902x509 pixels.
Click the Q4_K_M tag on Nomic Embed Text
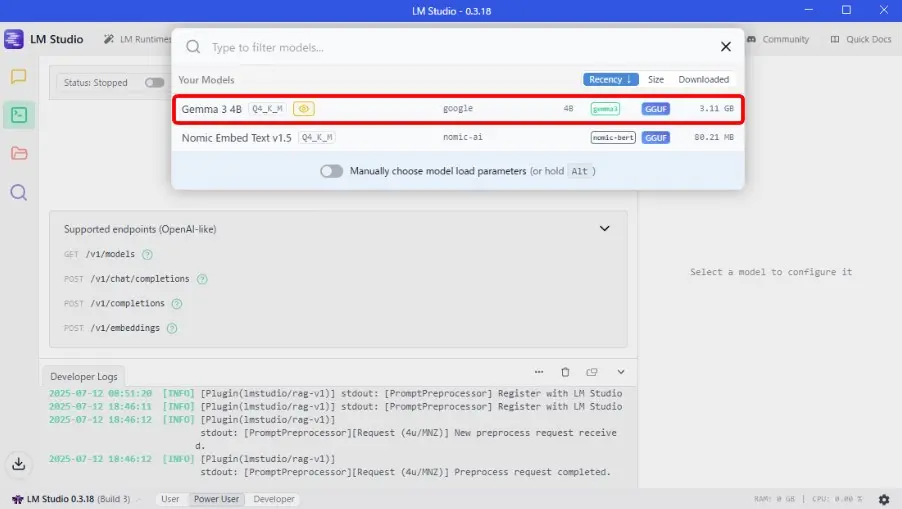click(317, 137)
